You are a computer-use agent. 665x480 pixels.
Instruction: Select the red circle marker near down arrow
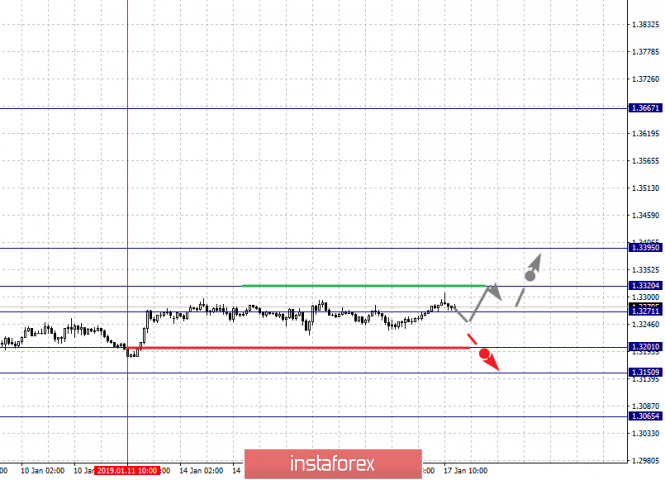pos(484,354)
